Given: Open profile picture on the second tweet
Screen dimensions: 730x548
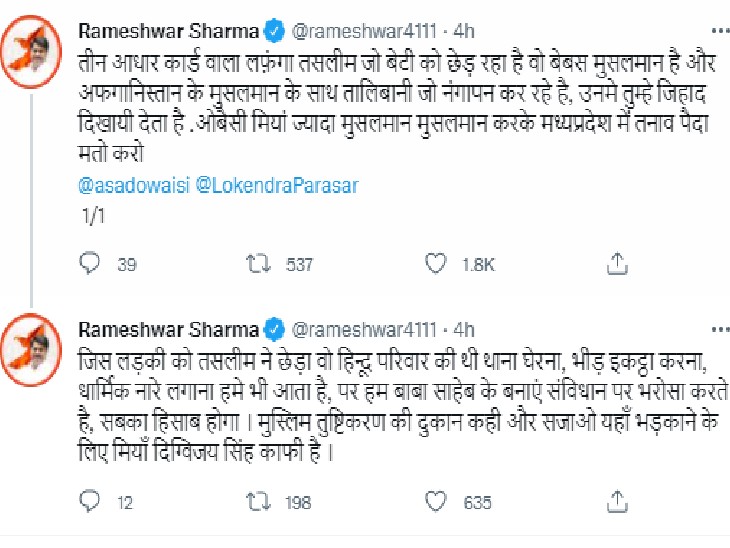Looking at the screenshot, I should tap(39, 346).
